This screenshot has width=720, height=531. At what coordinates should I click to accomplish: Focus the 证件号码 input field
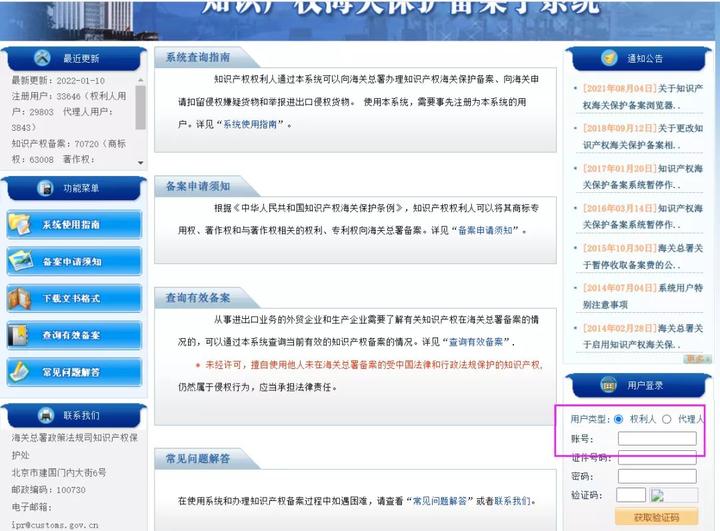click(657, 458)
